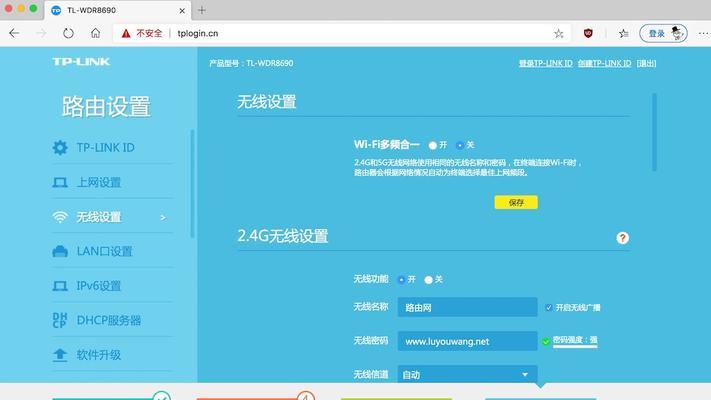711x400 pixels.
Task: Open the favorites list icon
Action: coord(623,34)
